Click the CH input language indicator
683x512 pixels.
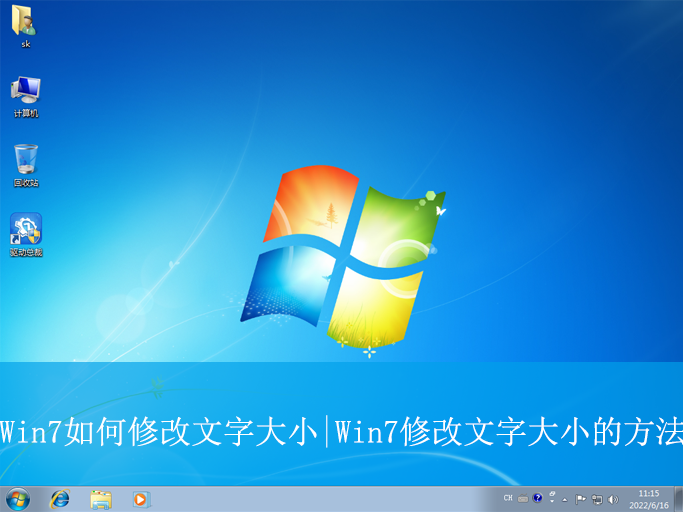(508, 498)
